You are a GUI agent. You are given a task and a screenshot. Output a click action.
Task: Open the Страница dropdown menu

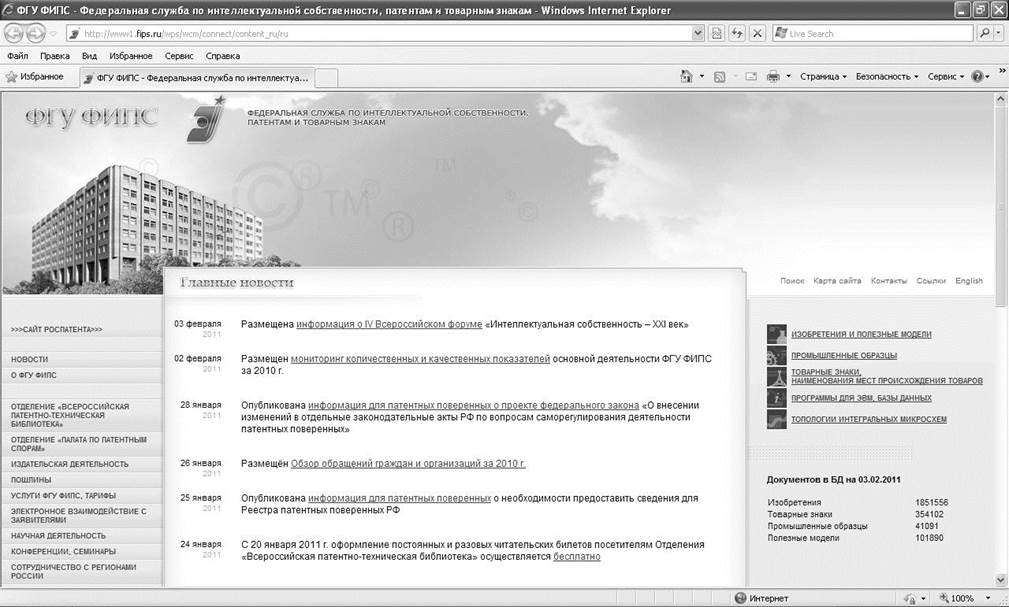point(823,77)
